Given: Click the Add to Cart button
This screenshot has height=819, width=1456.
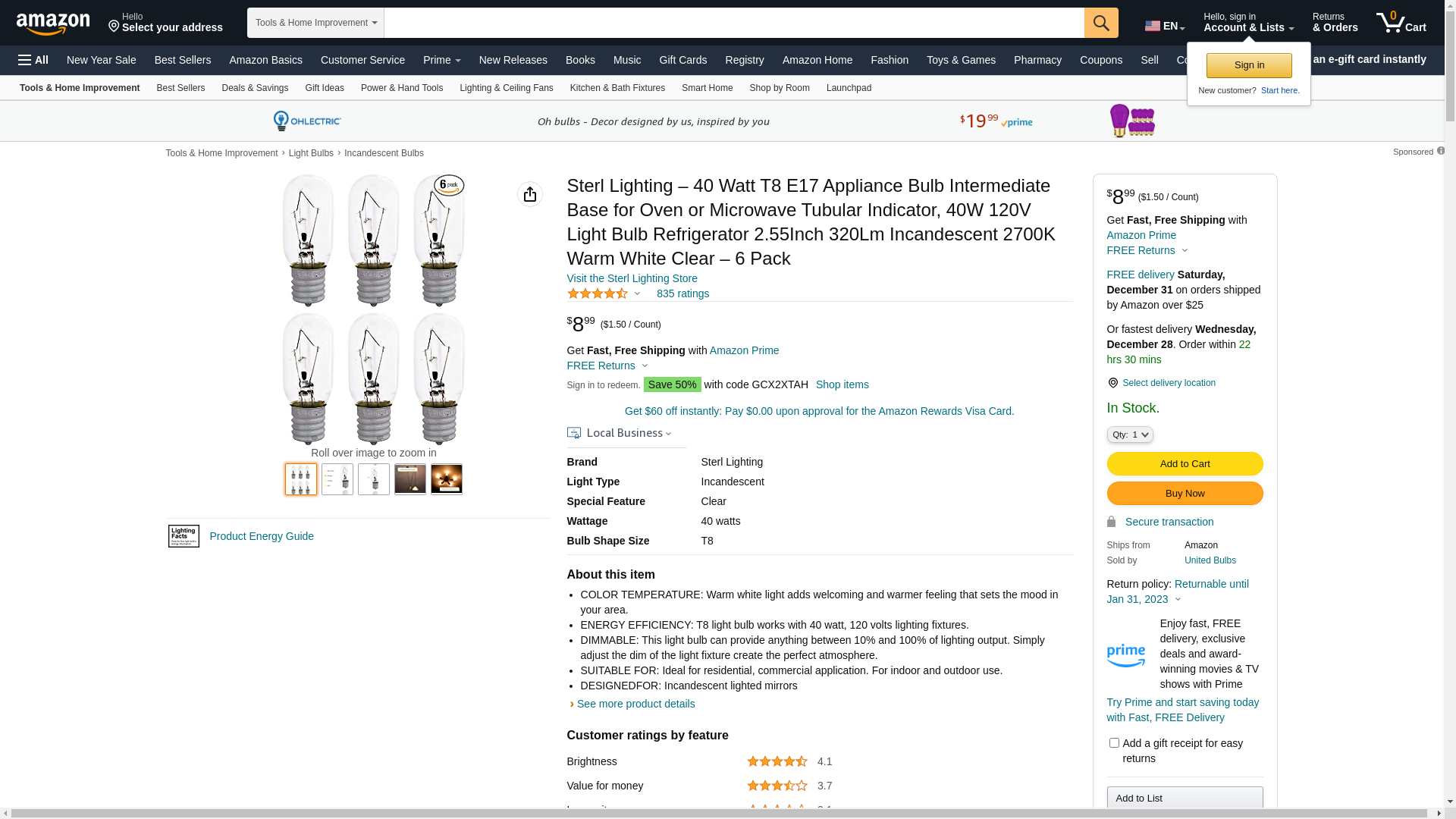Looking at the screenshot, I should (1185, 463).
